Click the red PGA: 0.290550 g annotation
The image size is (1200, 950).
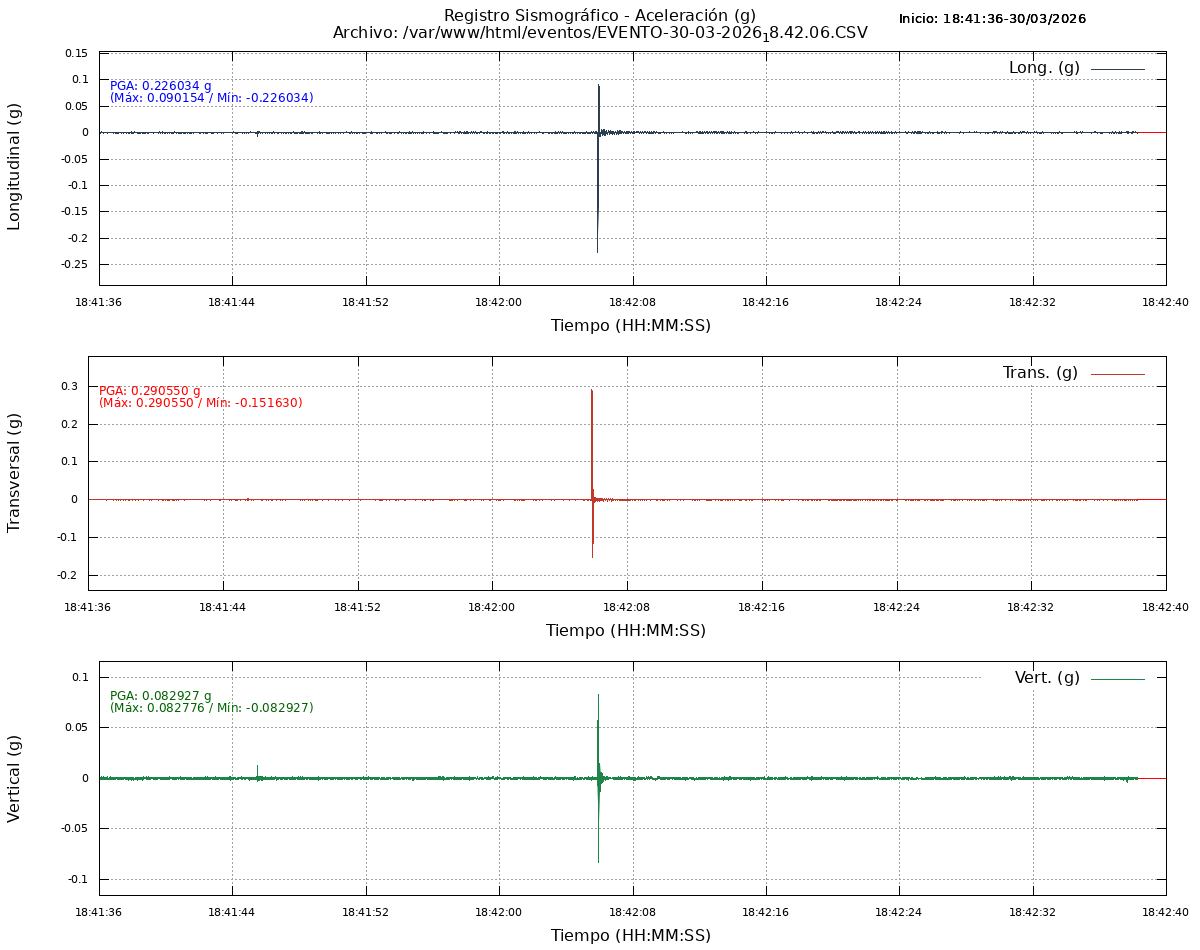150,391
